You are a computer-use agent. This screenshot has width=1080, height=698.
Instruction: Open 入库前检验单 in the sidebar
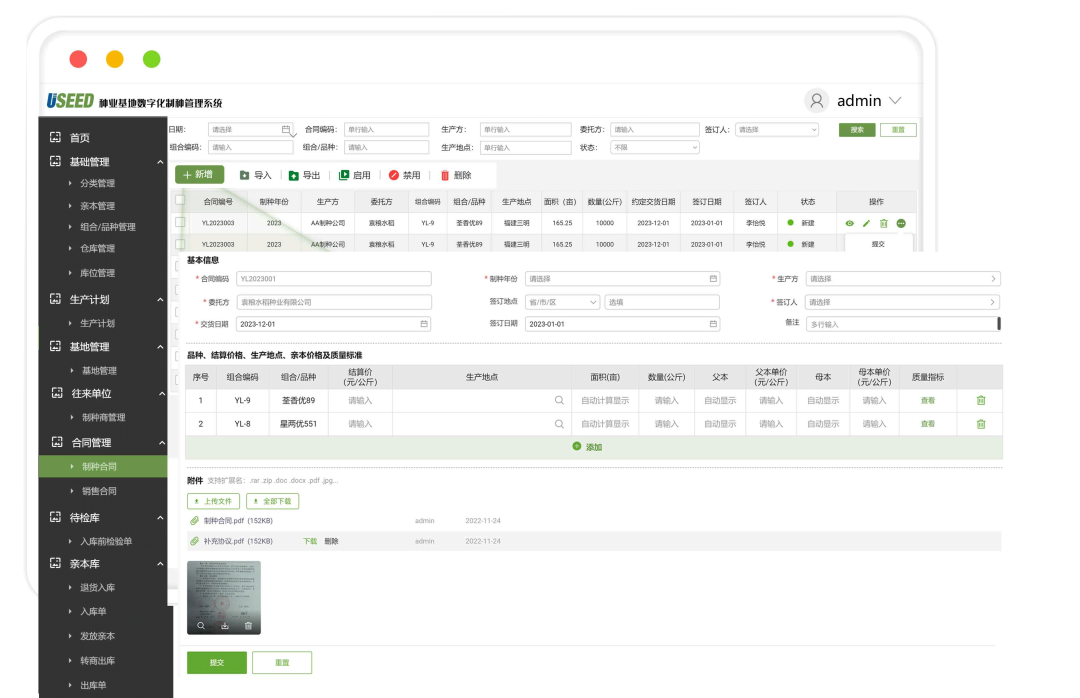106,542
